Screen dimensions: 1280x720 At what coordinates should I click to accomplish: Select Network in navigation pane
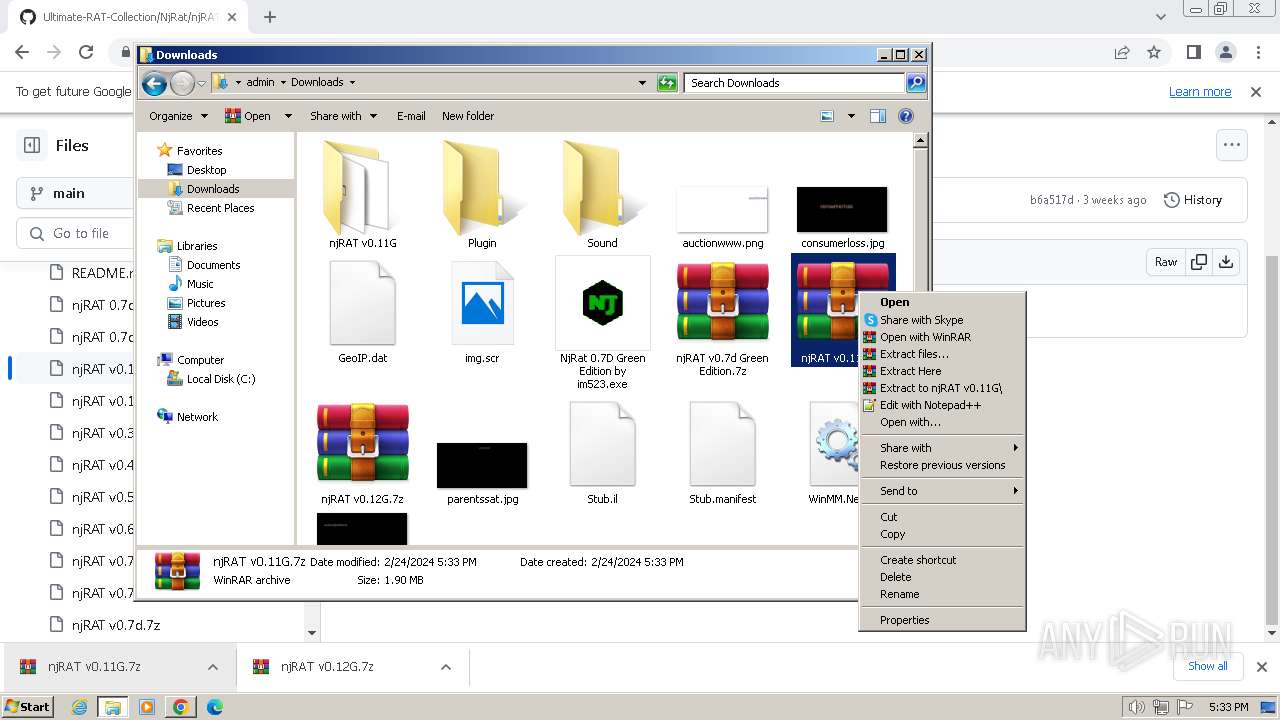197,417
